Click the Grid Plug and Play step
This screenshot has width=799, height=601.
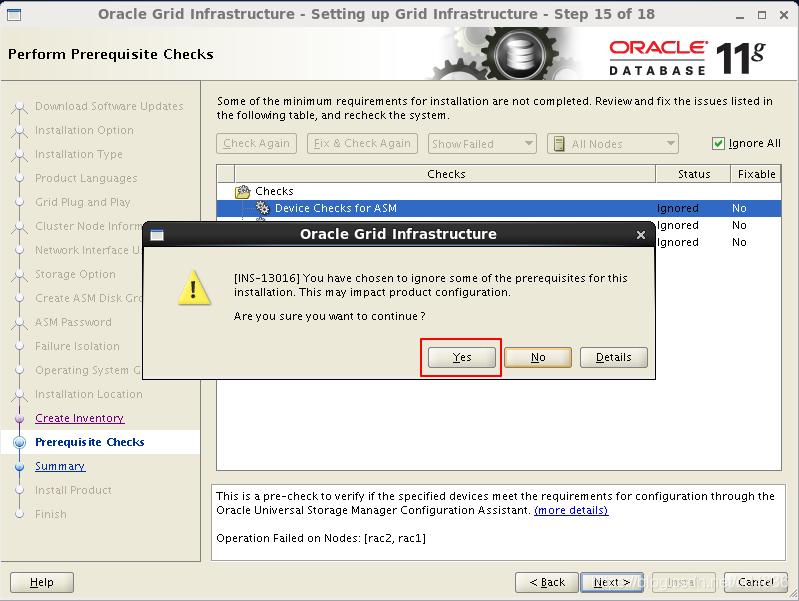pos(83,202)
